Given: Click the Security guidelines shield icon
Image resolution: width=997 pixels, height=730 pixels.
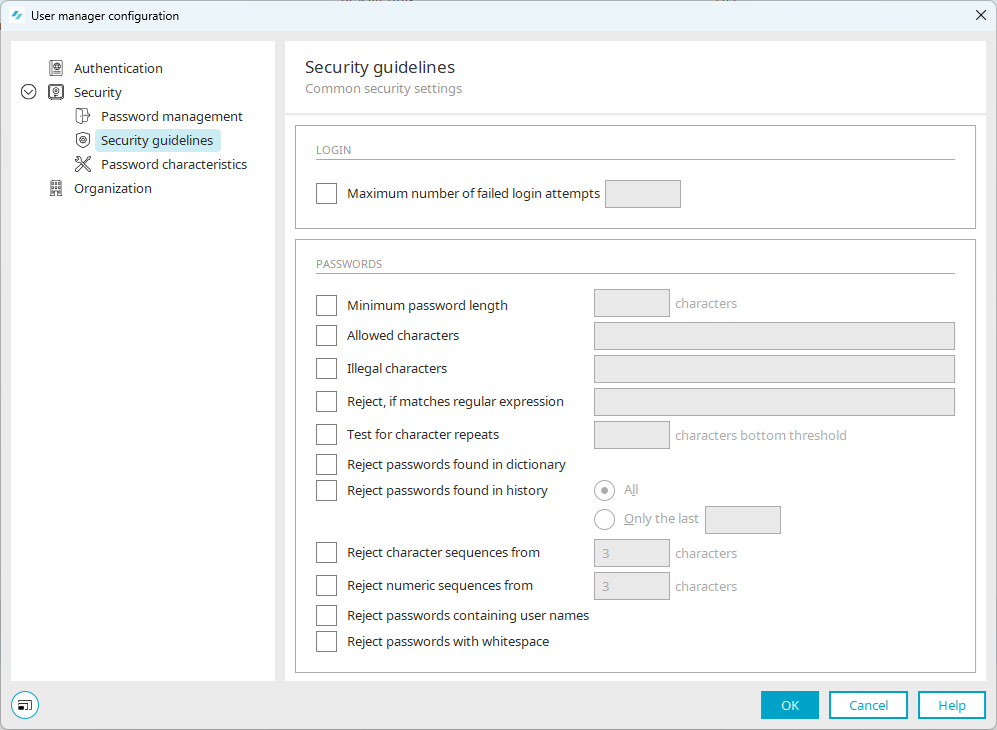Looking at the screenshot, I should (x=83, y=140).
